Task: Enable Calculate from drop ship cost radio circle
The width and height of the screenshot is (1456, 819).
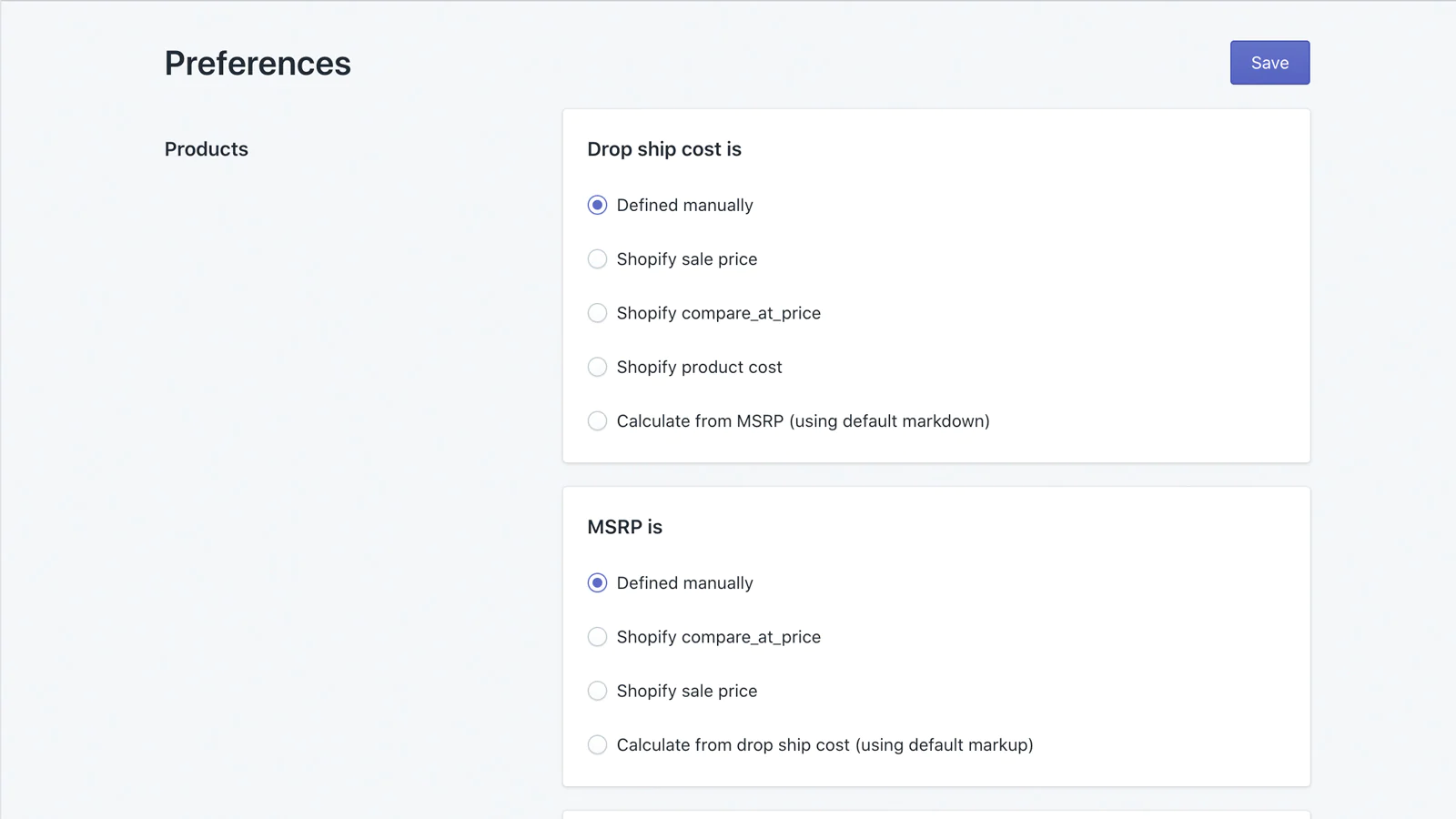Action: tap(597, 745)
